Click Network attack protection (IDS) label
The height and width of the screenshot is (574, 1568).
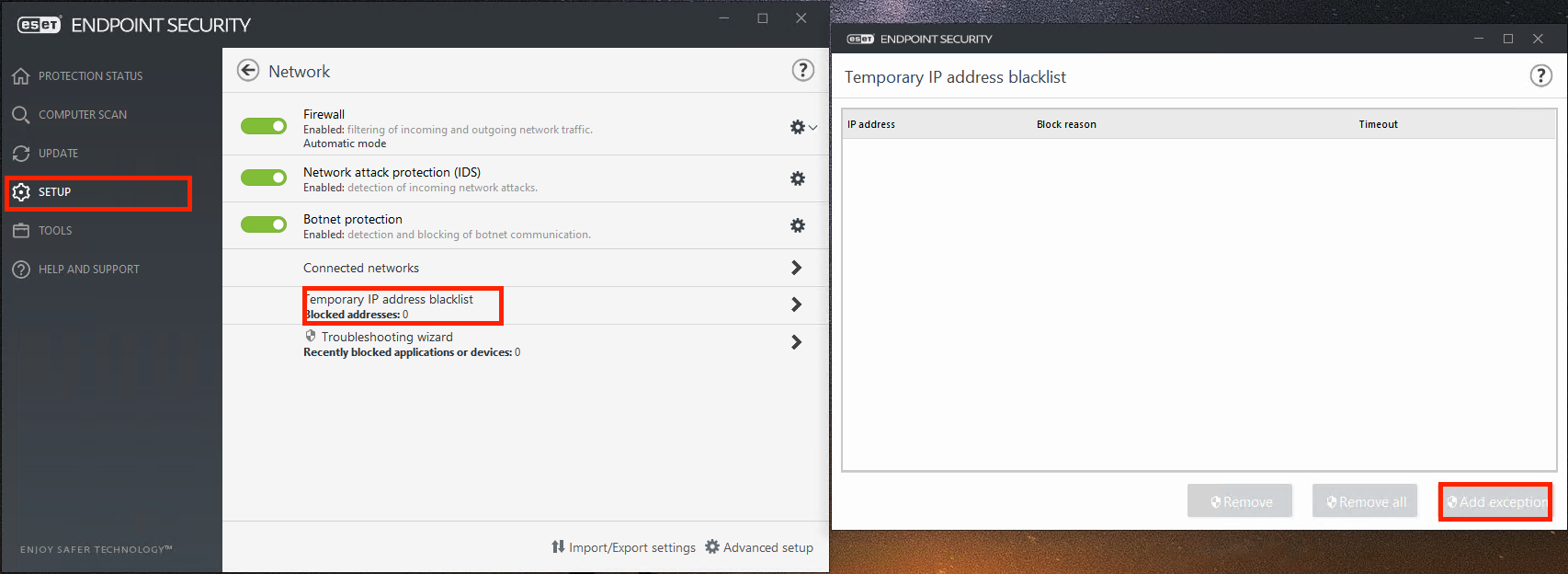pos(392,172)
